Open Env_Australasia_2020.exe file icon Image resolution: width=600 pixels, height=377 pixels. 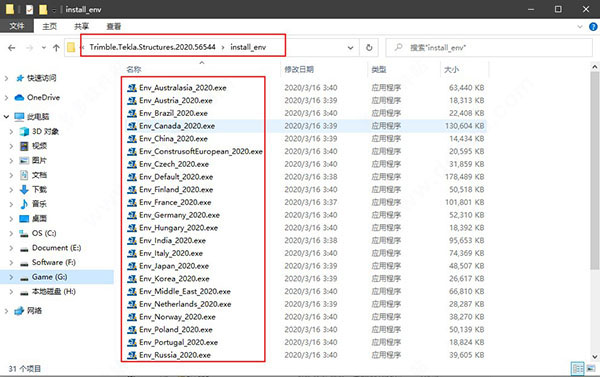[132, 88]
